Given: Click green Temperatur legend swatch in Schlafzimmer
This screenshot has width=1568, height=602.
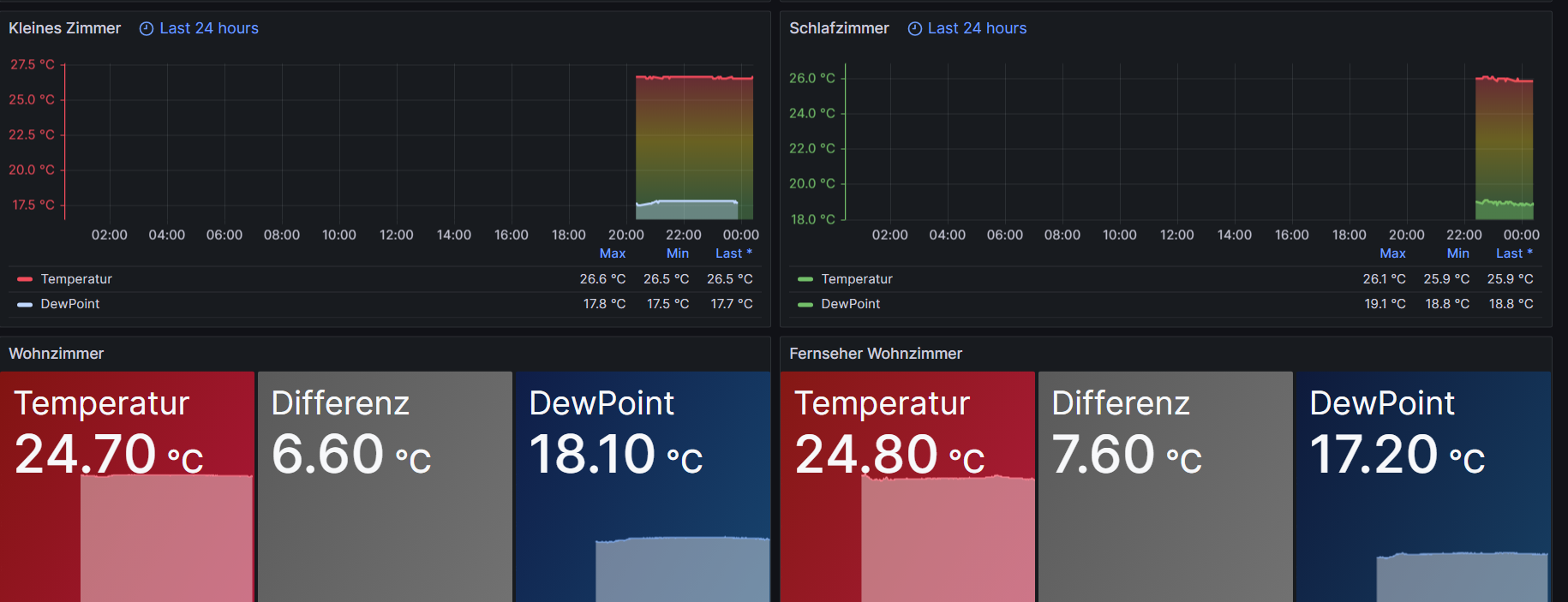Looking at the screenshot, I should (x=805, y=279).
